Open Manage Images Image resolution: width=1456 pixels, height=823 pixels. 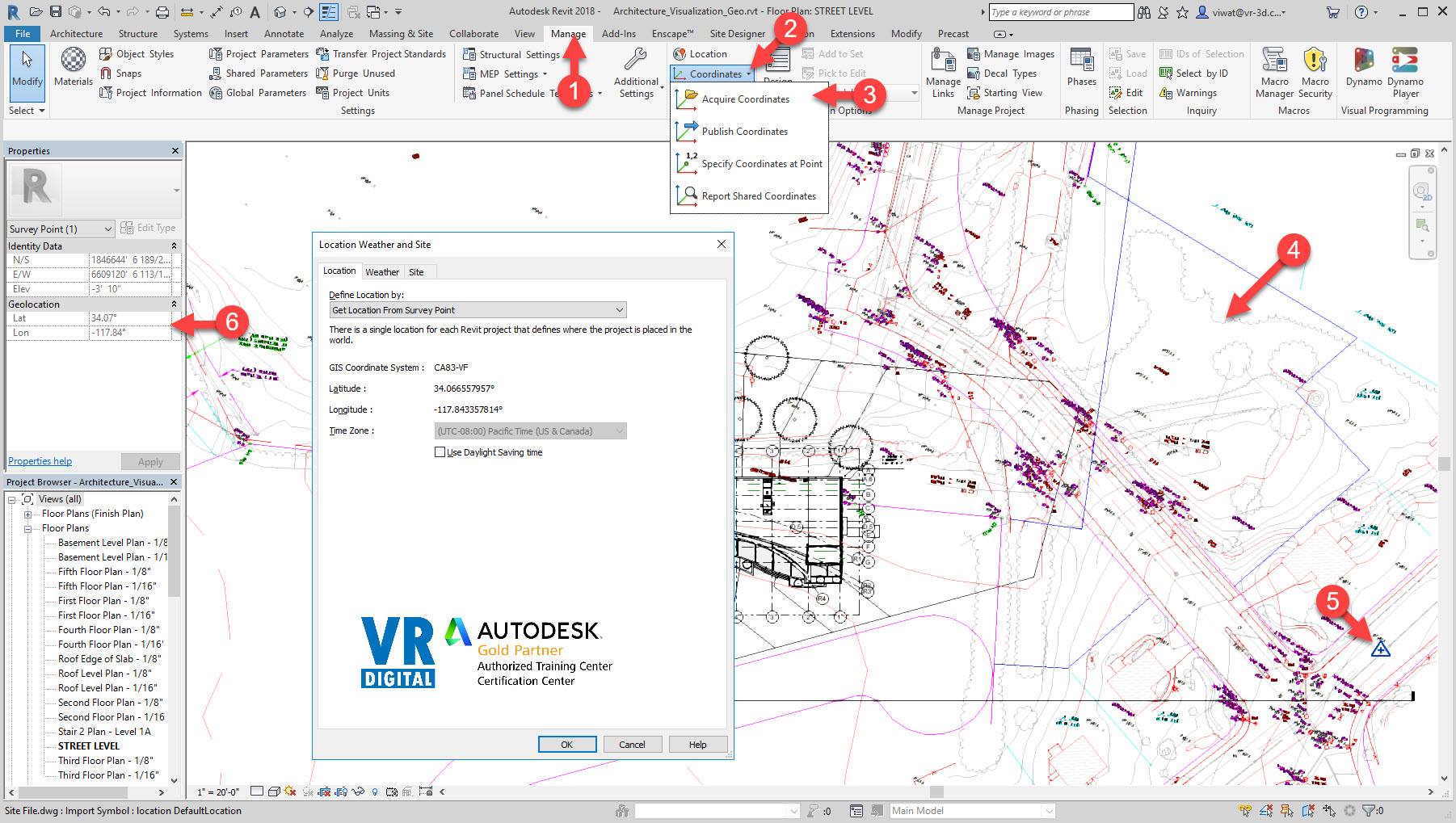click(1011, 54)
